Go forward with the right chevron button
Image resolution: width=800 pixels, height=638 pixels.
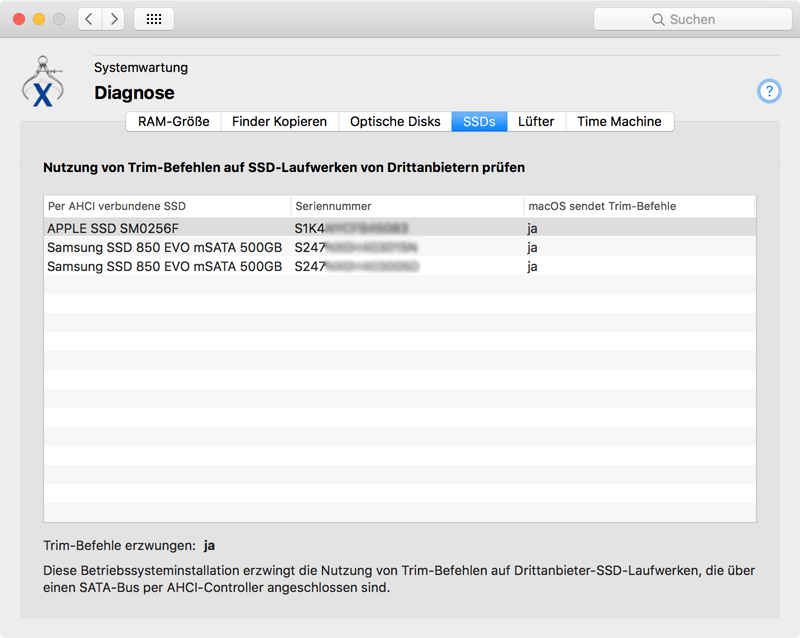pyautogui.click(x=113, y=19)
